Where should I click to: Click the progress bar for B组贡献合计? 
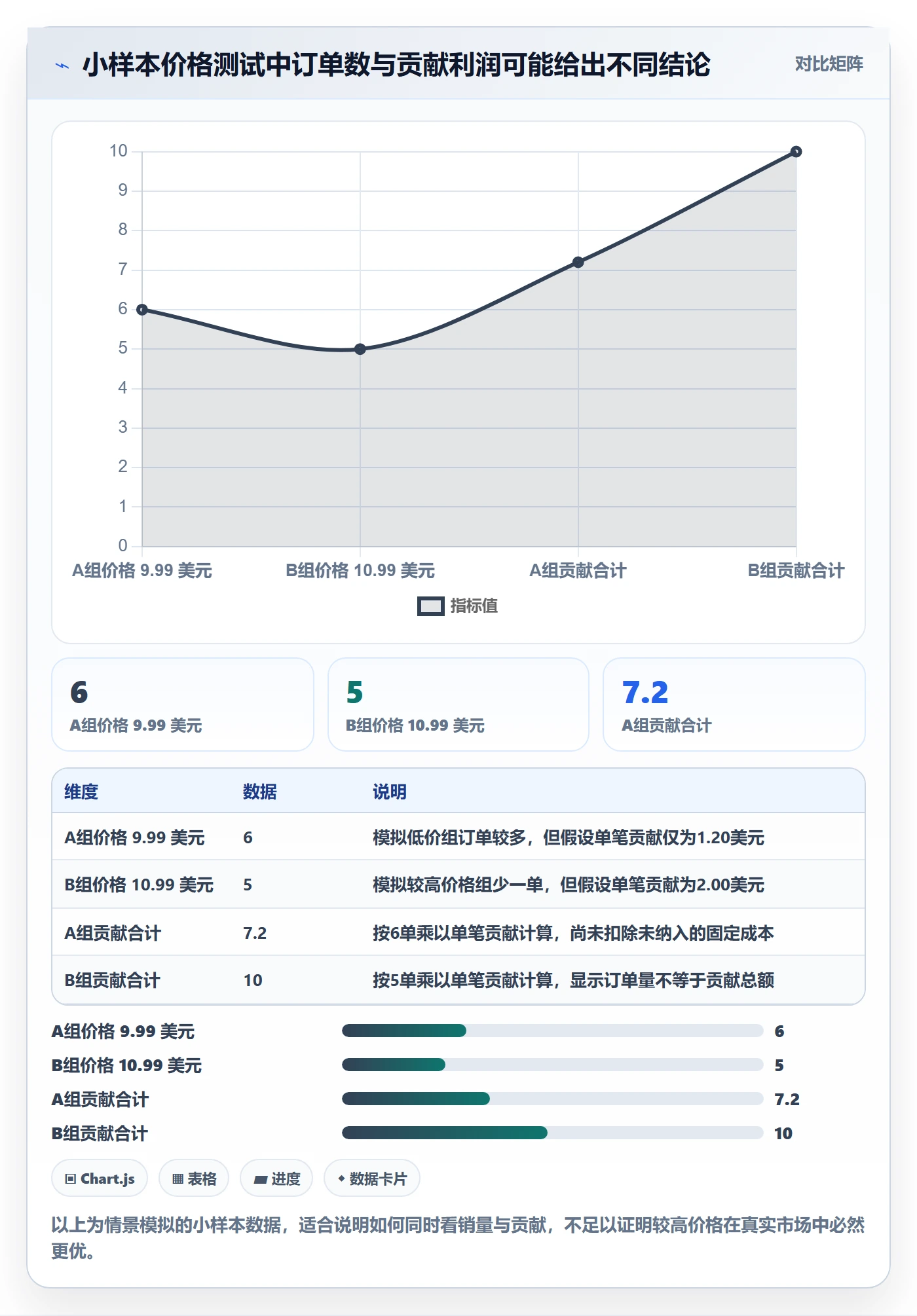(x=553, y=1133)
